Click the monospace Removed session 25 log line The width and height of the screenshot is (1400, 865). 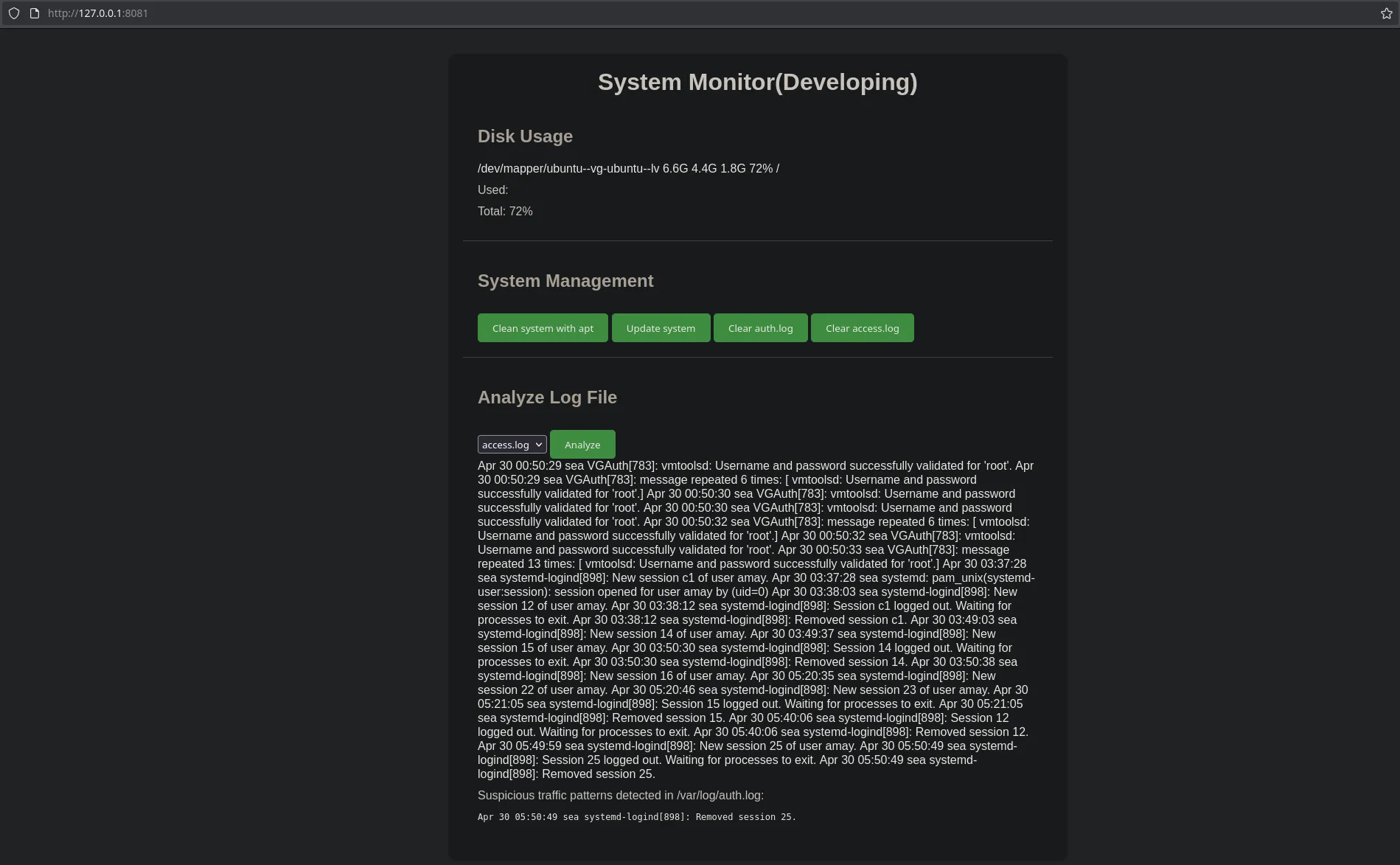coord(636,817)
